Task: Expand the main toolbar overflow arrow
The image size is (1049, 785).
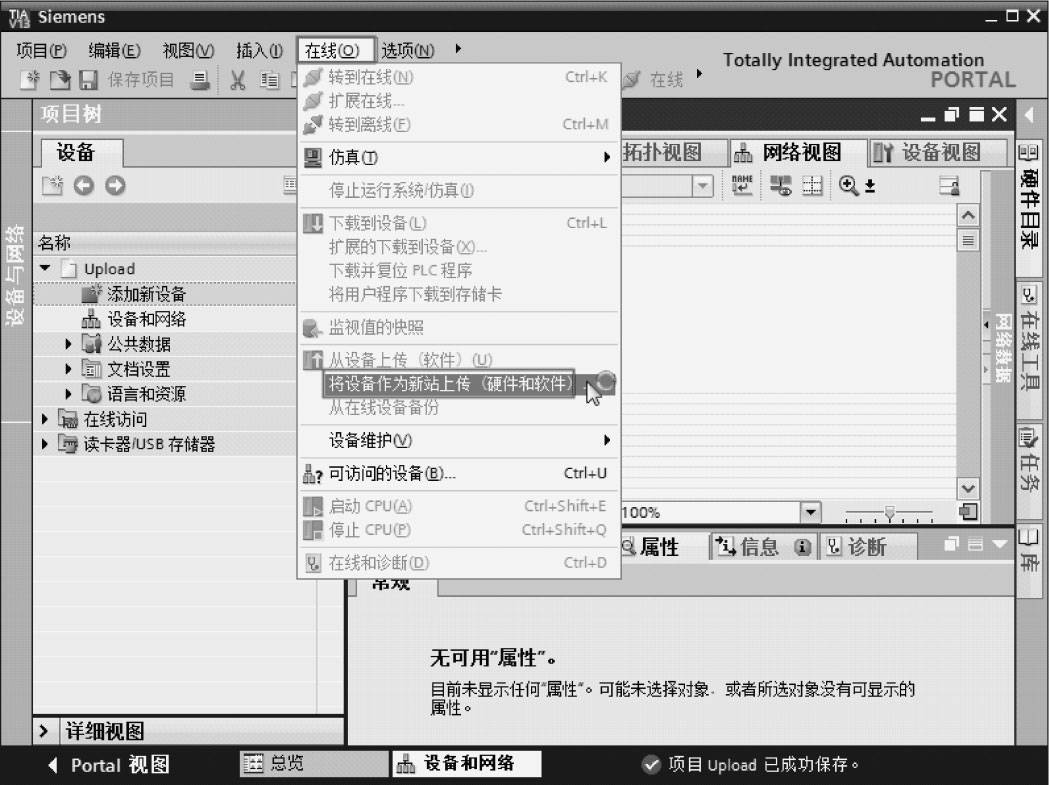Action: pos(700,74)
